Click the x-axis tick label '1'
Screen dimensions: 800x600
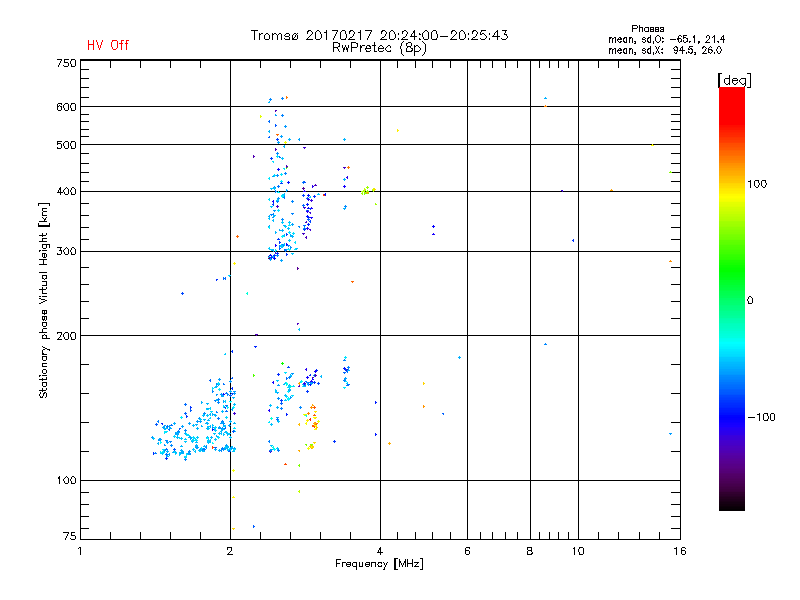80,551
